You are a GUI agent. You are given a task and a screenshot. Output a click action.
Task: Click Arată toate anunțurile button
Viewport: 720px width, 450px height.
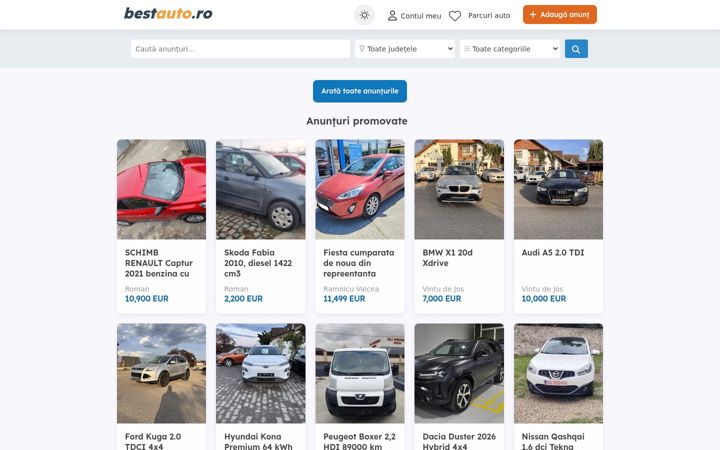pyautogui.click(x=360, y=91)
